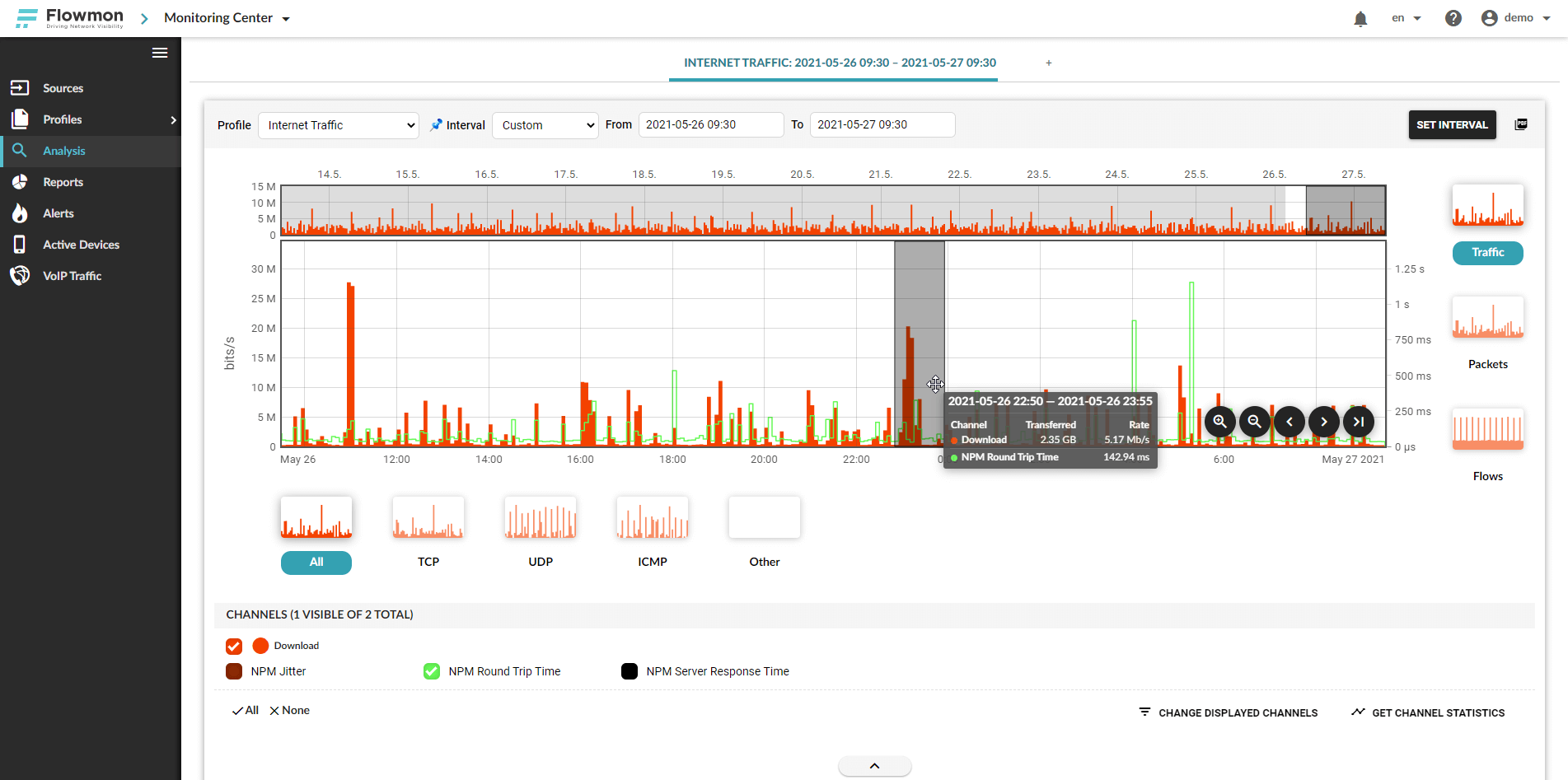Viewport: 1568px width, 780px height.
Task: Click the orange Download color swatch
Action: pos(260,646)
